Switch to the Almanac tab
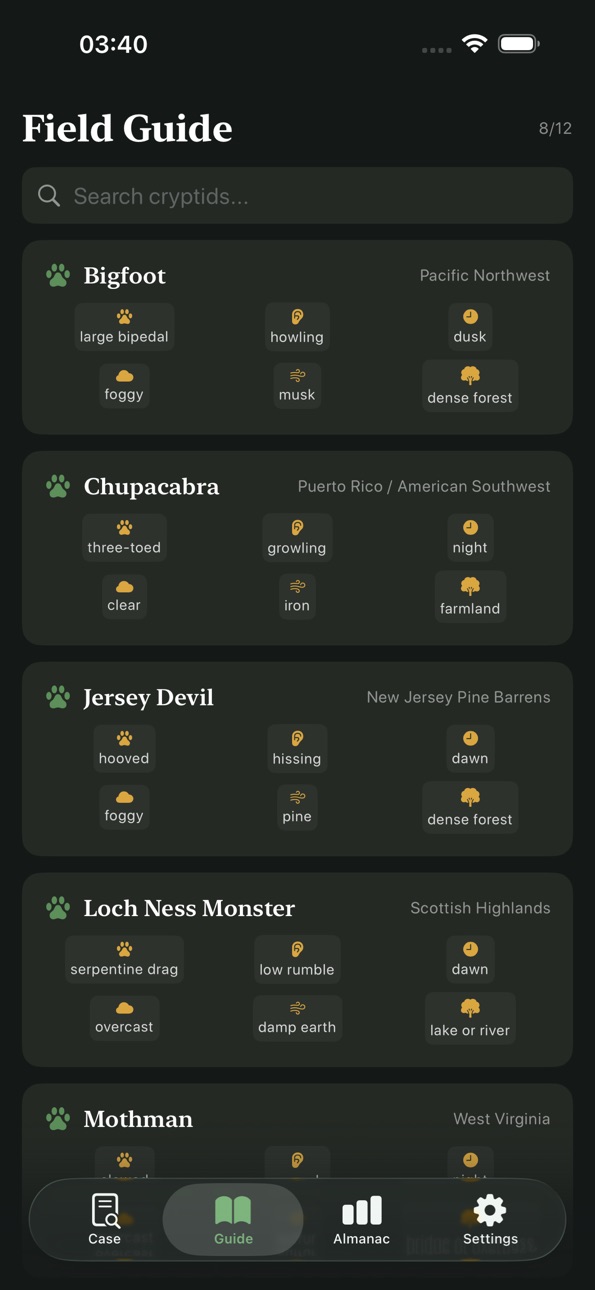This screenshot has height=1290, width=595. [361, 1219]
